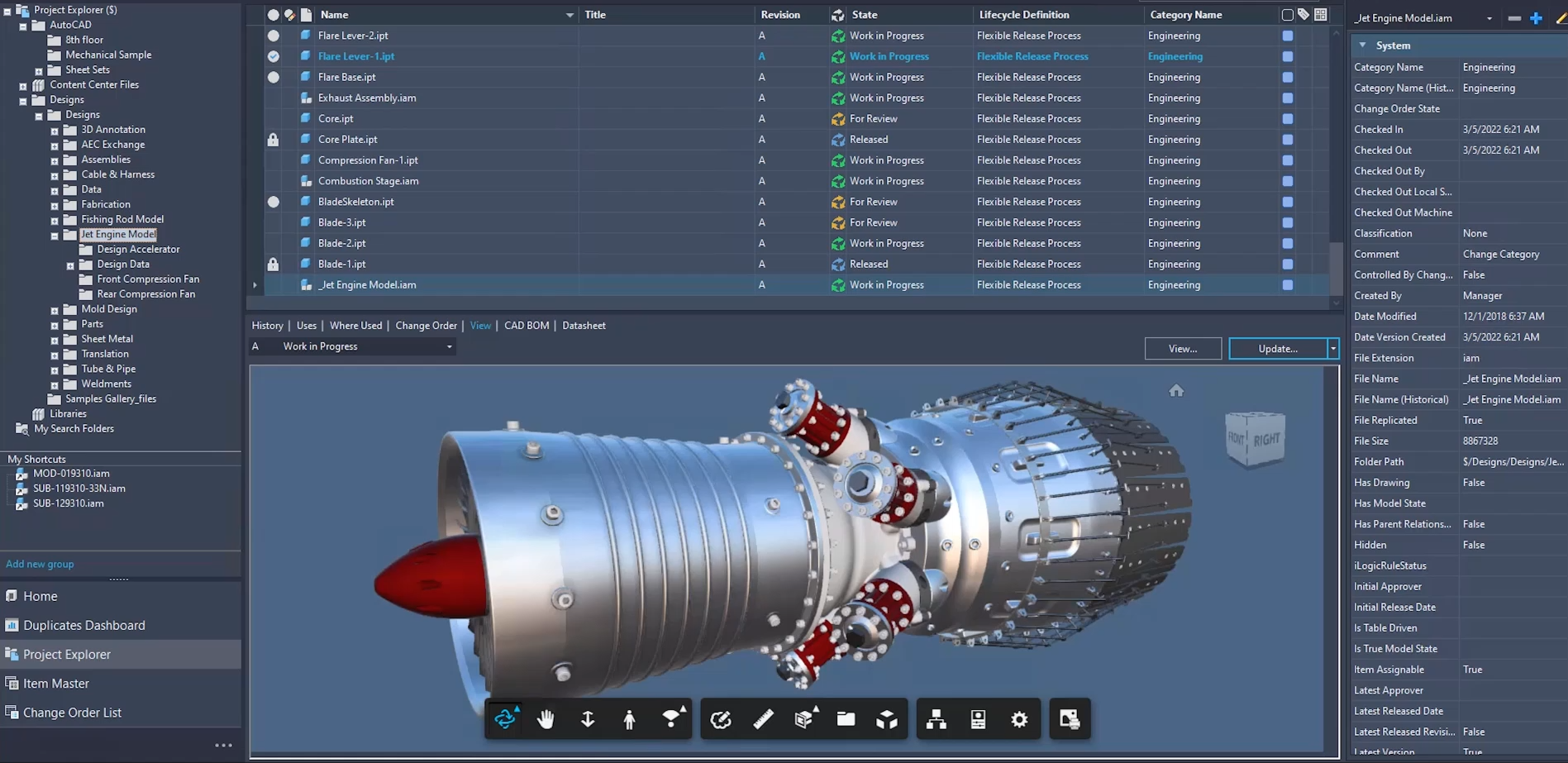Sort by the Name column header
1568x763 pixels.
(334, 15)
